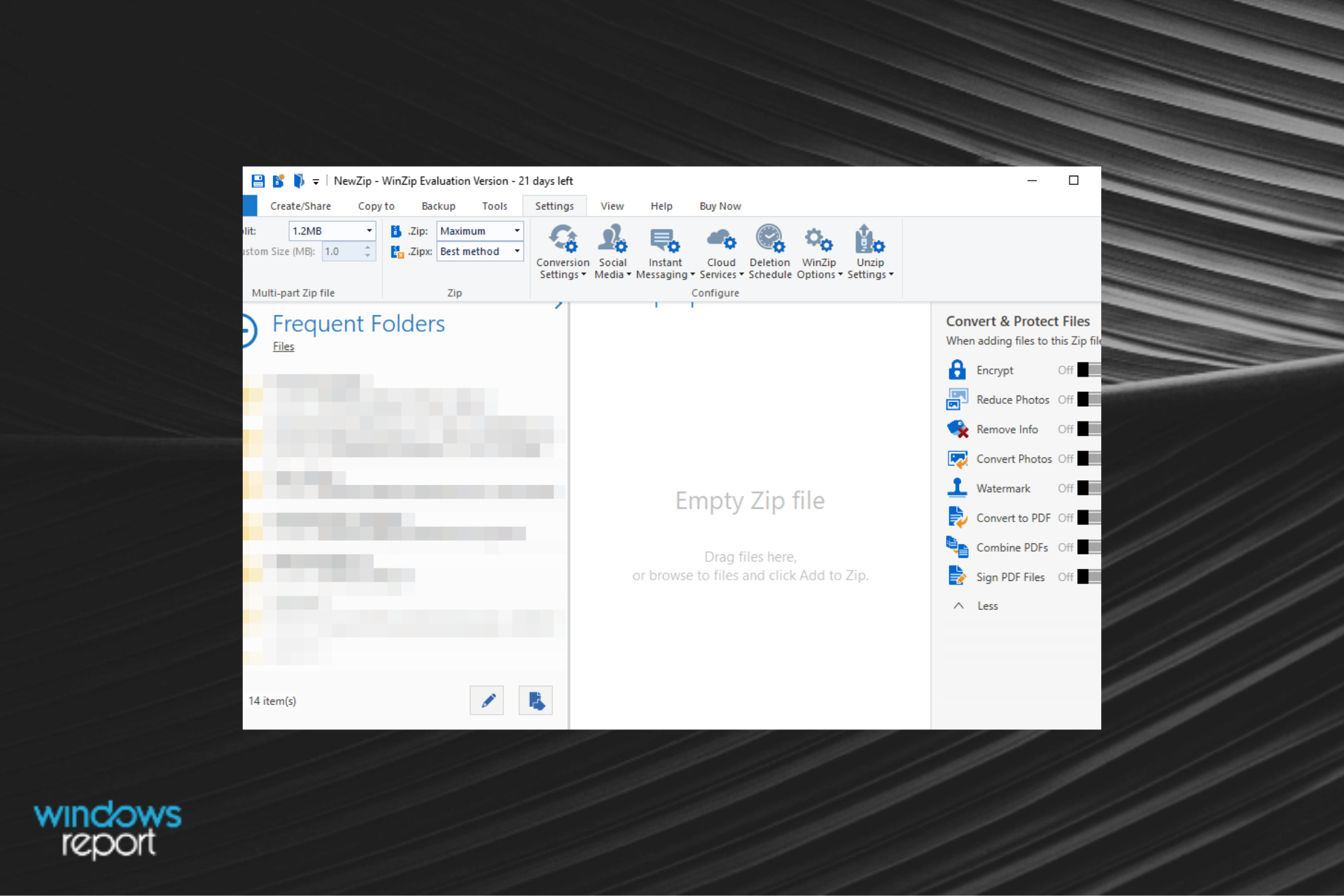
Task: Open the Buy Now tab
Action: click(x=720, y=206)
